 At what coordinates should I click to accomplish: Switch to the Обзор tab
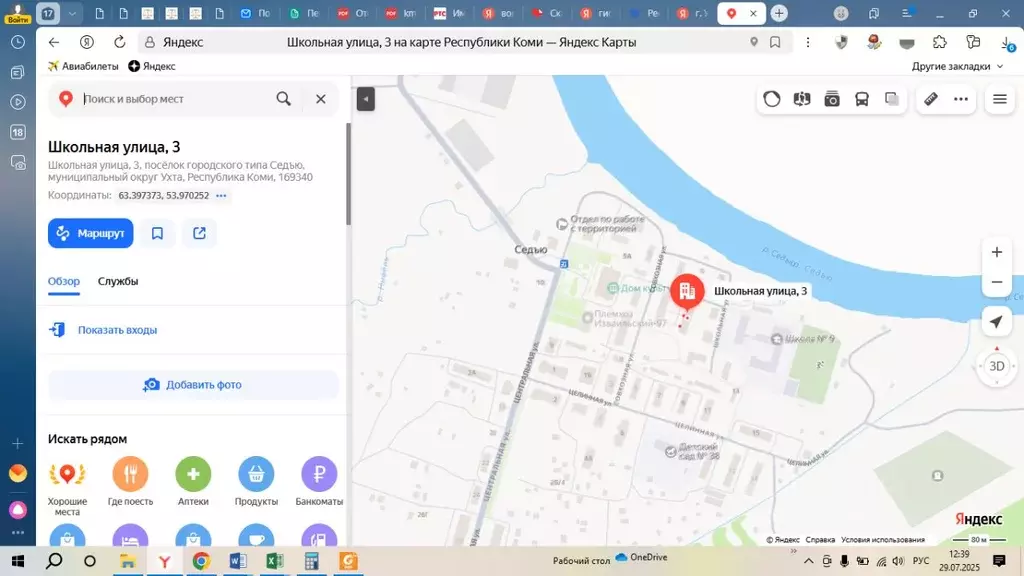[64, 281]
